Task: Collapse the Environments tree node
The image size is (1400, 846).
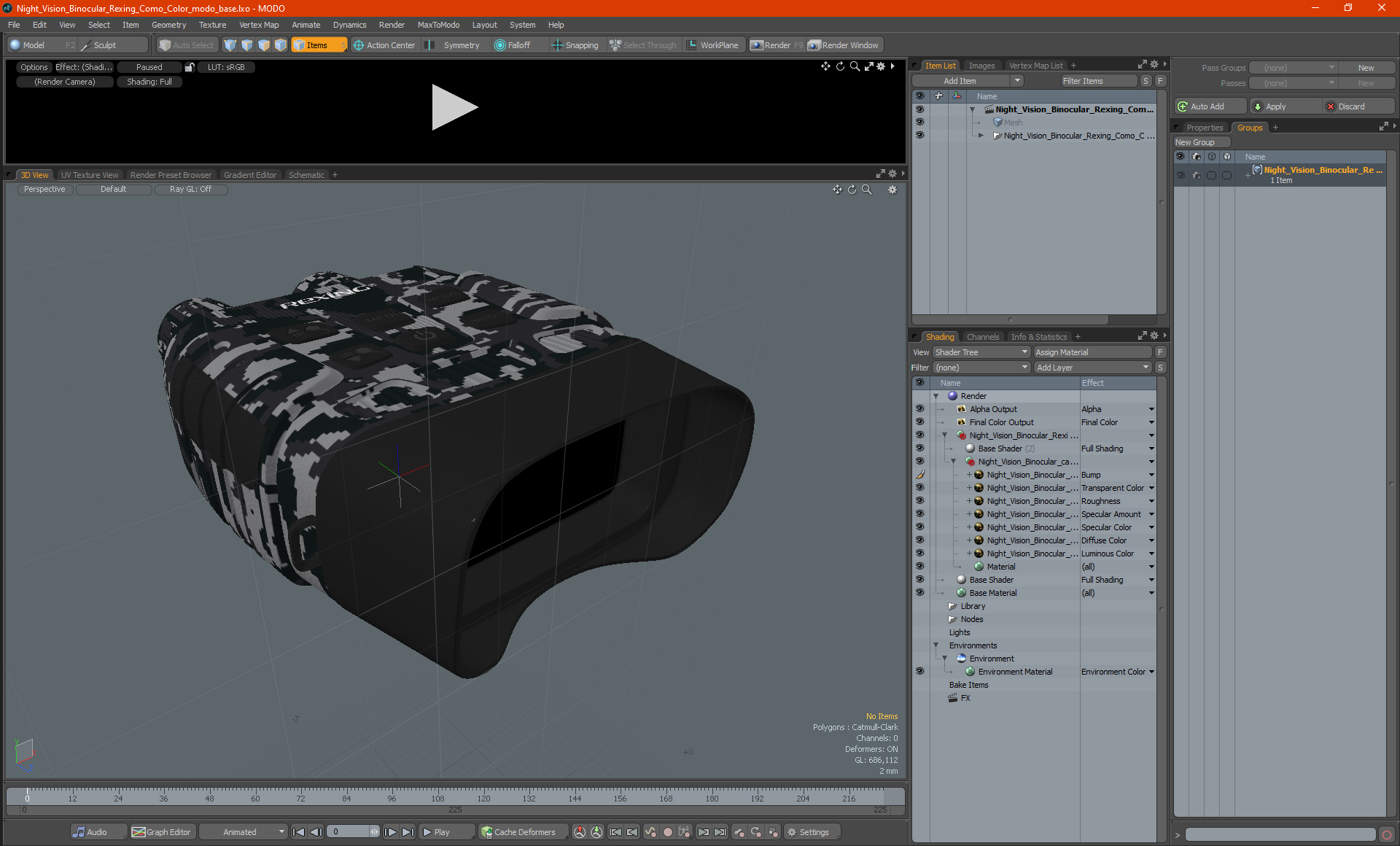Action: coord(936,645)
